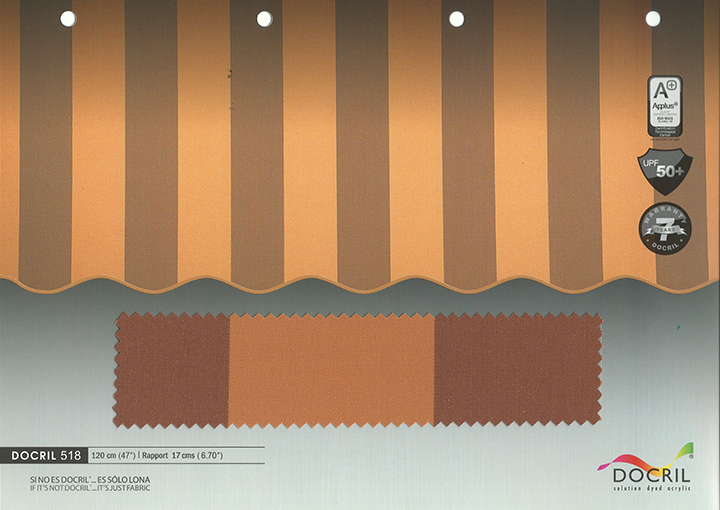The height and width of the screenshot is (510, 720).
Task: Pick the orange center of fabric swatch
Action: 331,368
